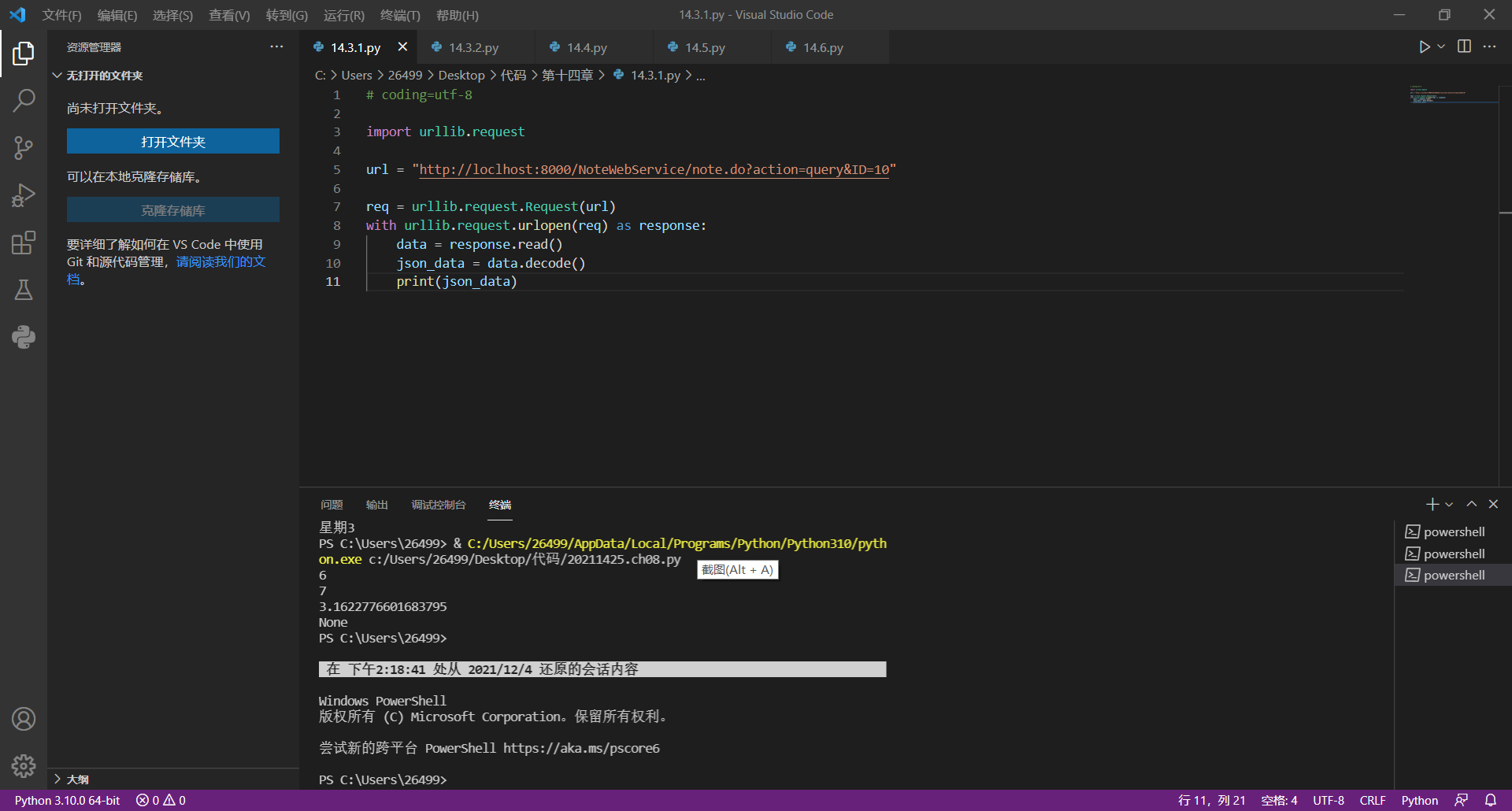Click the URL string on line 5
Screen dimensions: 1512x811
(x=654, y=169)
